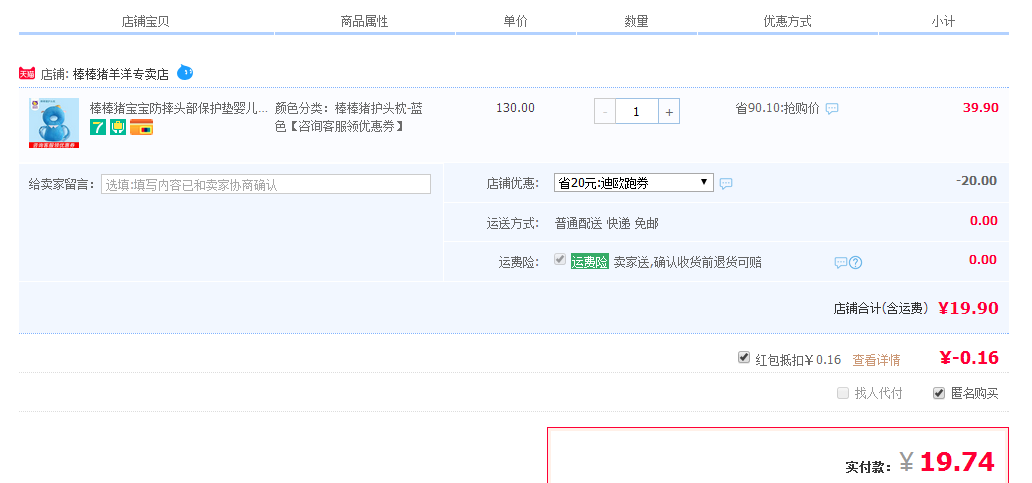Screen dimensions: 1032x483
Task: Click the 运送方式 label
Action: point(513,224)
